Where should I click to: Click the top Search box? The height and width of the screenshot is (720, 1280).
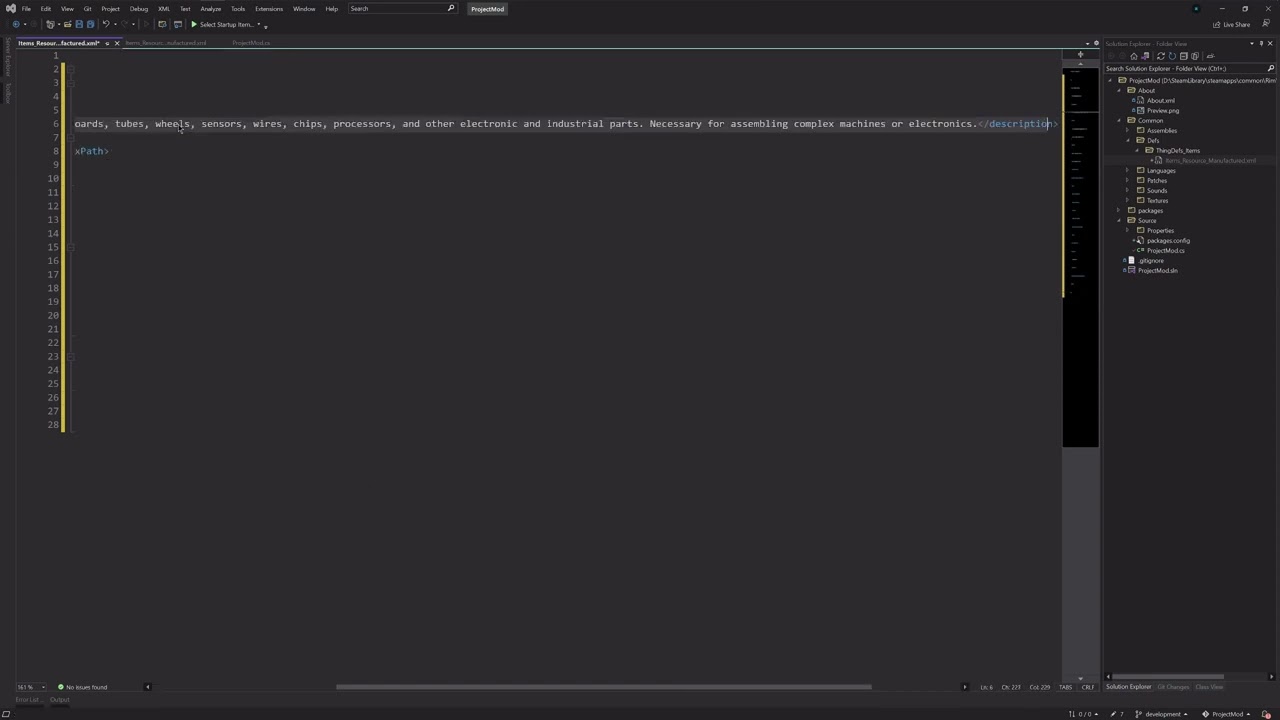(401, 9)
